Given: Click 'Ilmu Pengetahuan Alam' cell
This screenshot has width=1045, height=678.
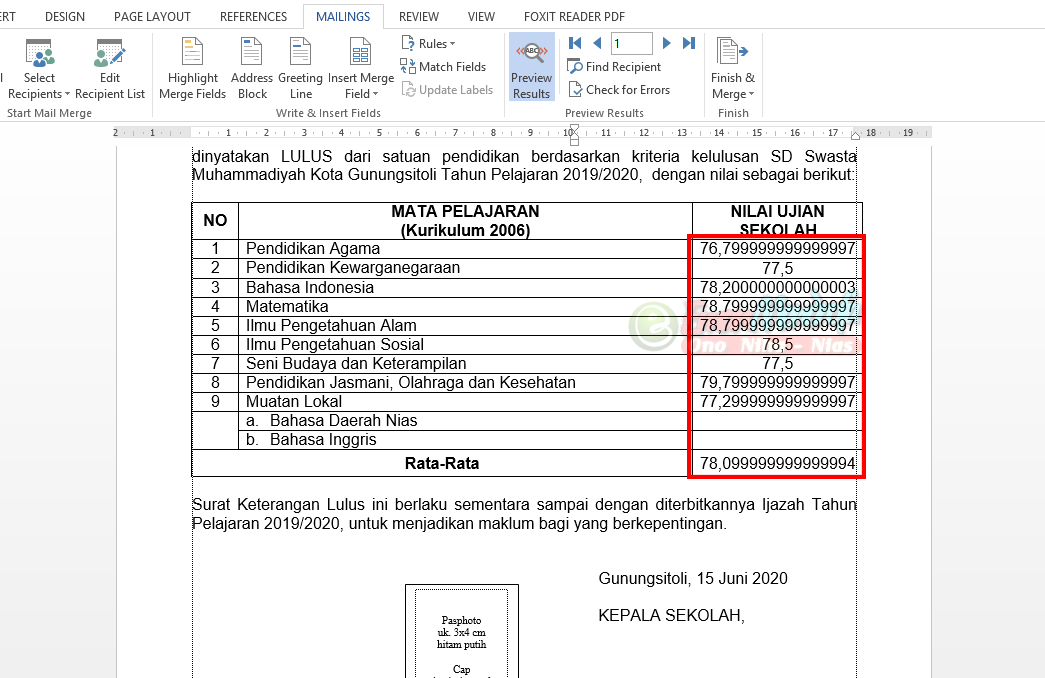Looking at the screenshot, I should click(x=465, y=325).
